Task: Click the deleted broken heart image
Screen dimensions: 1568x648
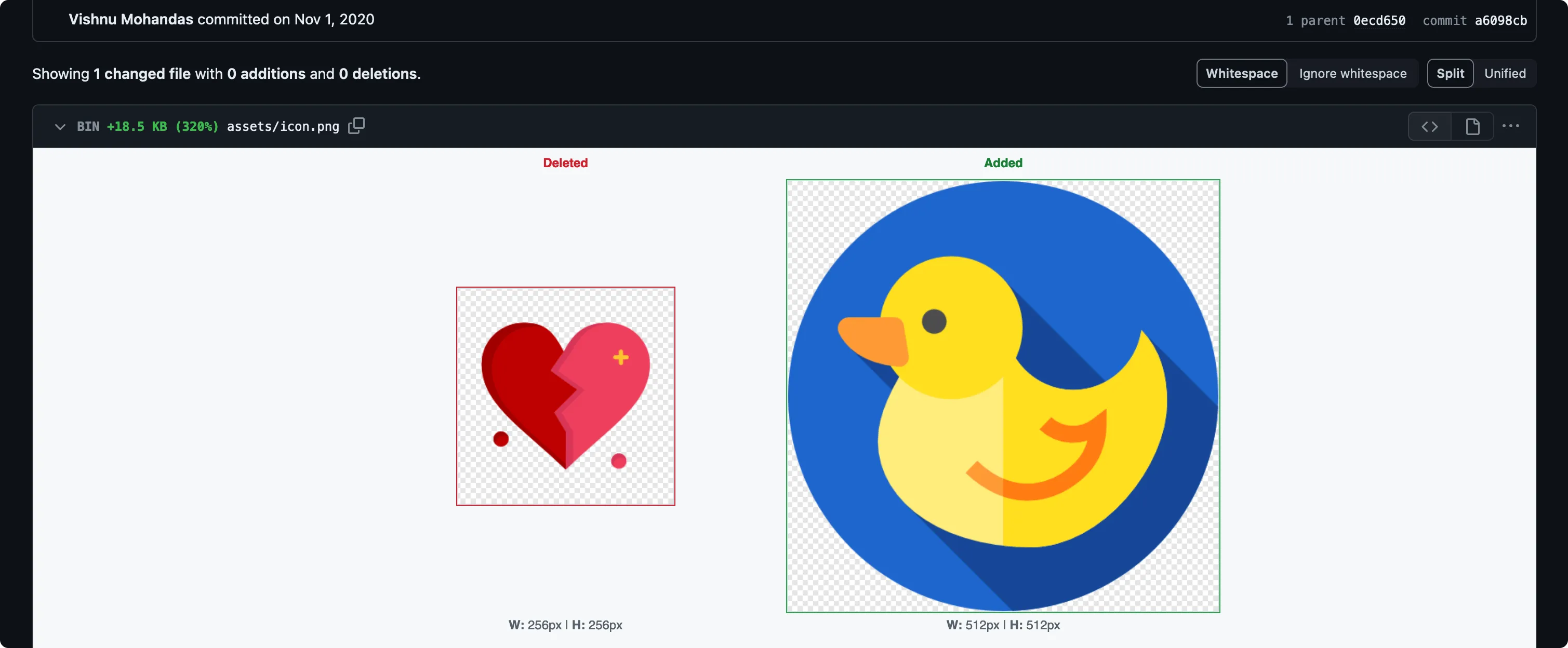Action: (565, 396)
